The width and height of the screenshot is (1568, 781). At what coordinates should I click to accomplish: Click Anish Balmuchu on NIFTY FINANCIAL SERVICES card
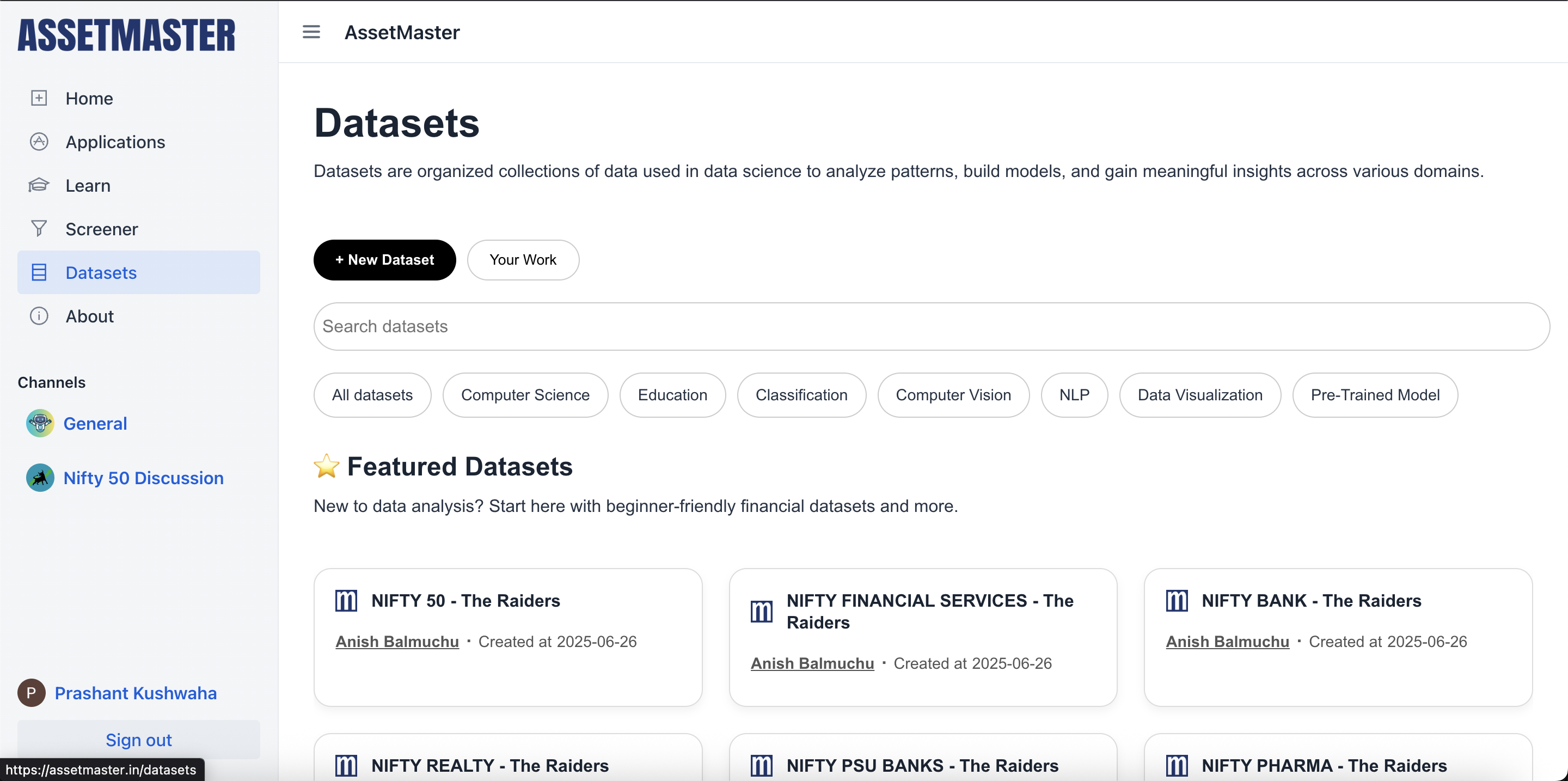(x=812, y=663)
